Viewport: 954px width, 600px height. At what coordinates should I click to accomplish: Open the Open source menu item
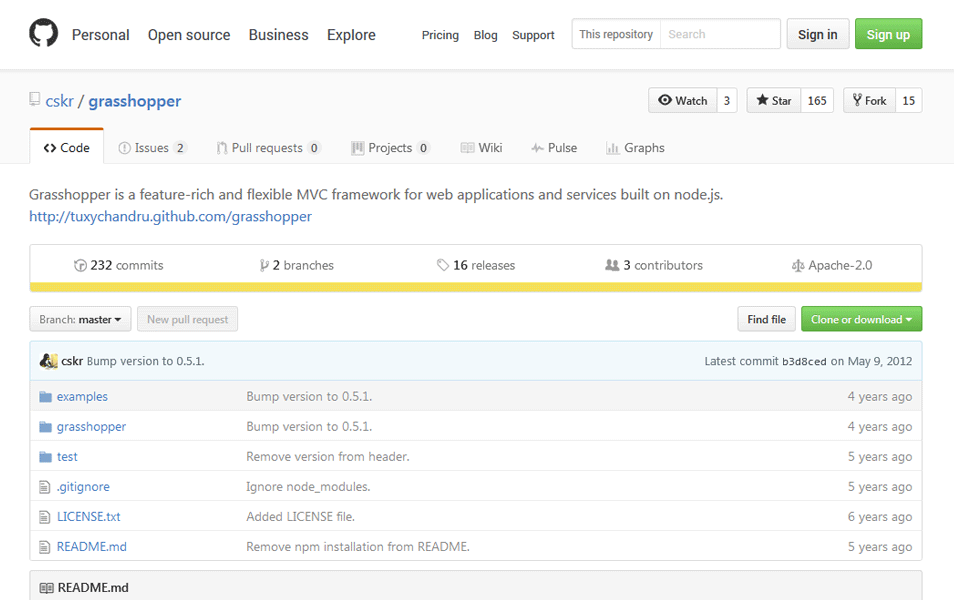pos(189,35)
